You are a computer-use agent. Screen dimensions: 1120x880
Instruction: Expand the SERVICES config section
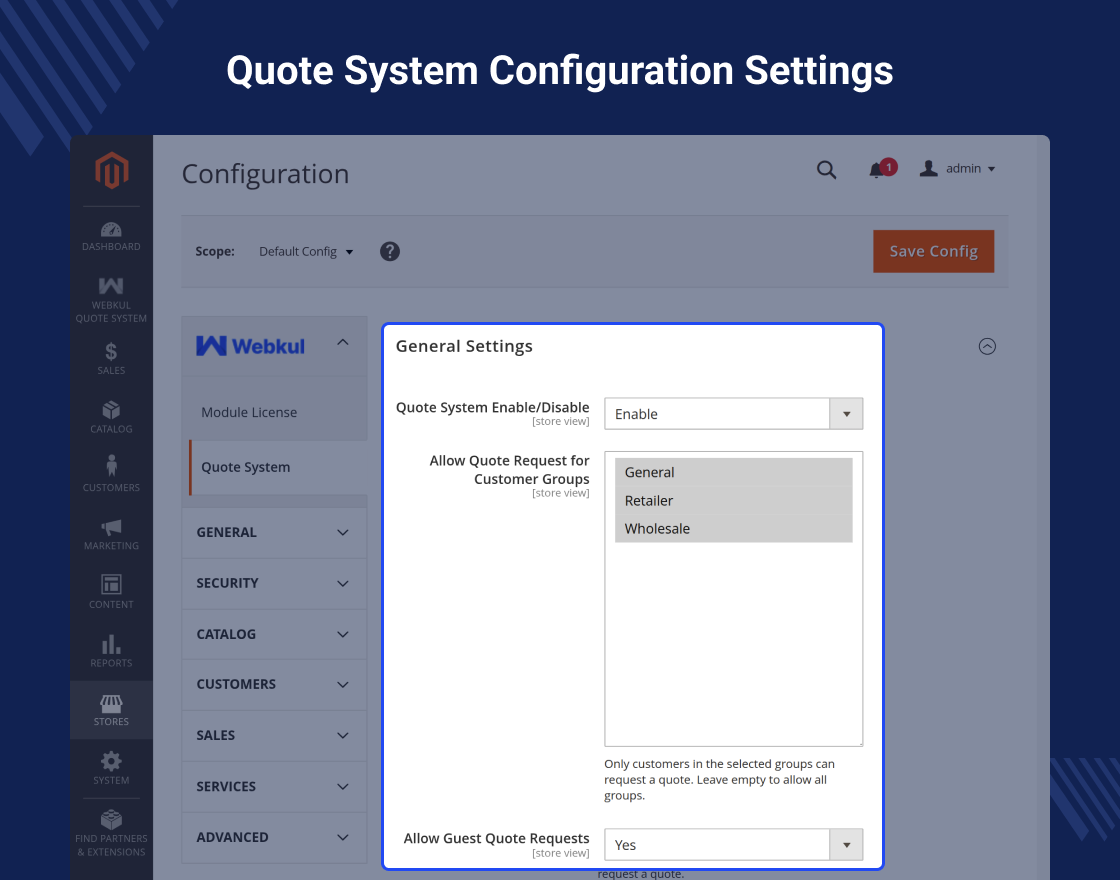[274, 786]
